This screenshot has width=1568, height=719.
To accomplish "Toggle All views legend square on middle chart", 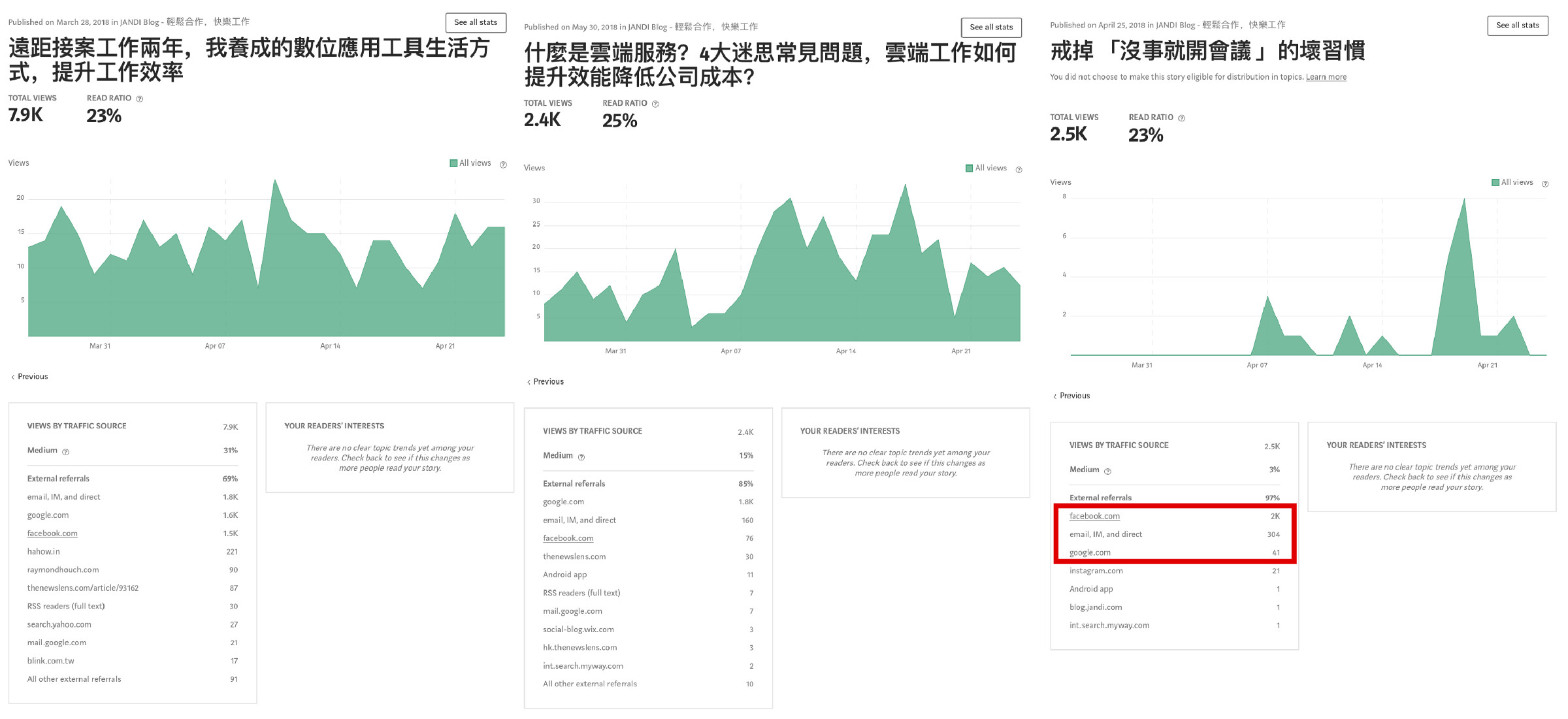I will point(969,168).
